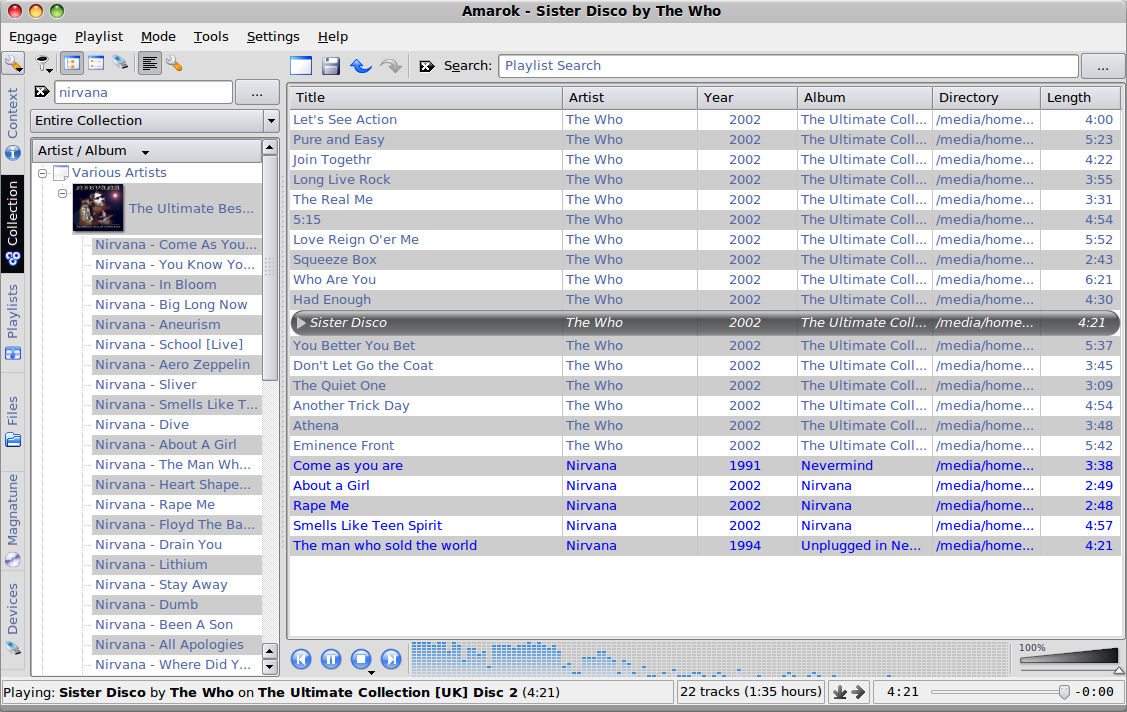The width and height of the screenshot is (1127, 712).
Task: Toggle the iPod-style view button
Action: click(x=120, y=63)
